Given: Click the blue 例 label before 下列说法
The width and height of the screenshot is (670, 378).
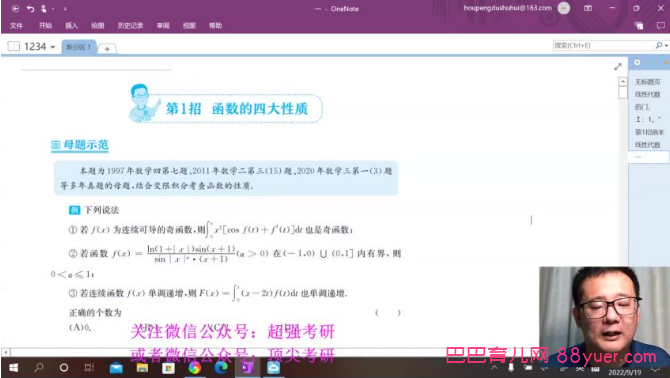Looking at the screenshot, I should (x=74, y=210).
